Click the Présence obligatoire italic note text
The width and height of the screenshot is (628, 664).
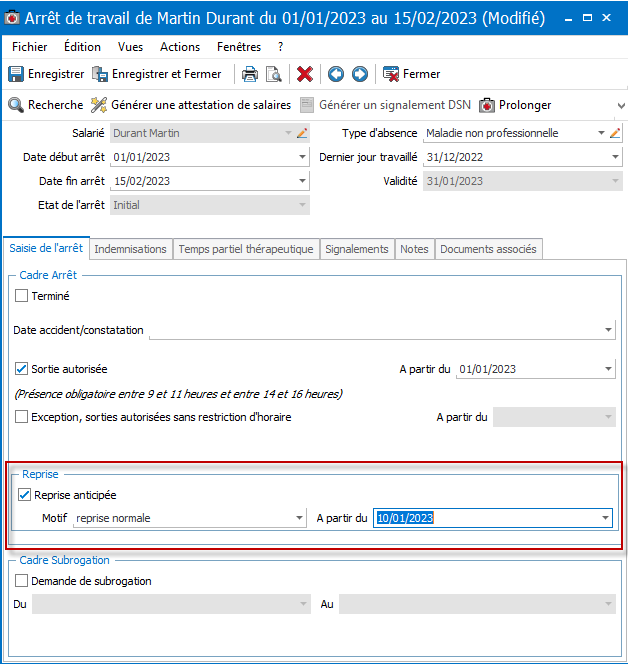(x=178, y=394)
